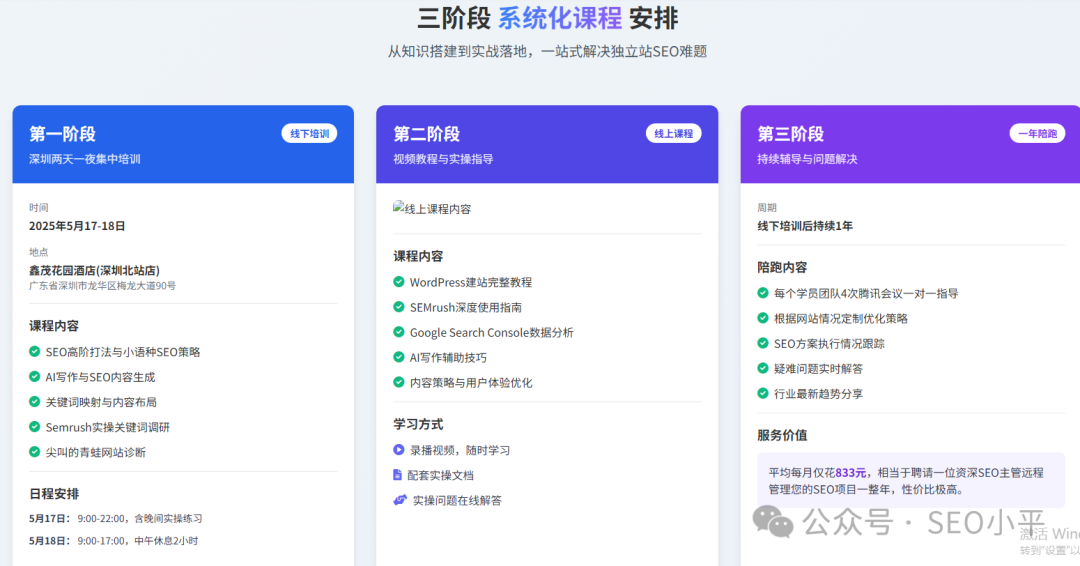Click the 5月18日 schedule line
Viewport: 1080px width, 566px height.
(114, 541)
